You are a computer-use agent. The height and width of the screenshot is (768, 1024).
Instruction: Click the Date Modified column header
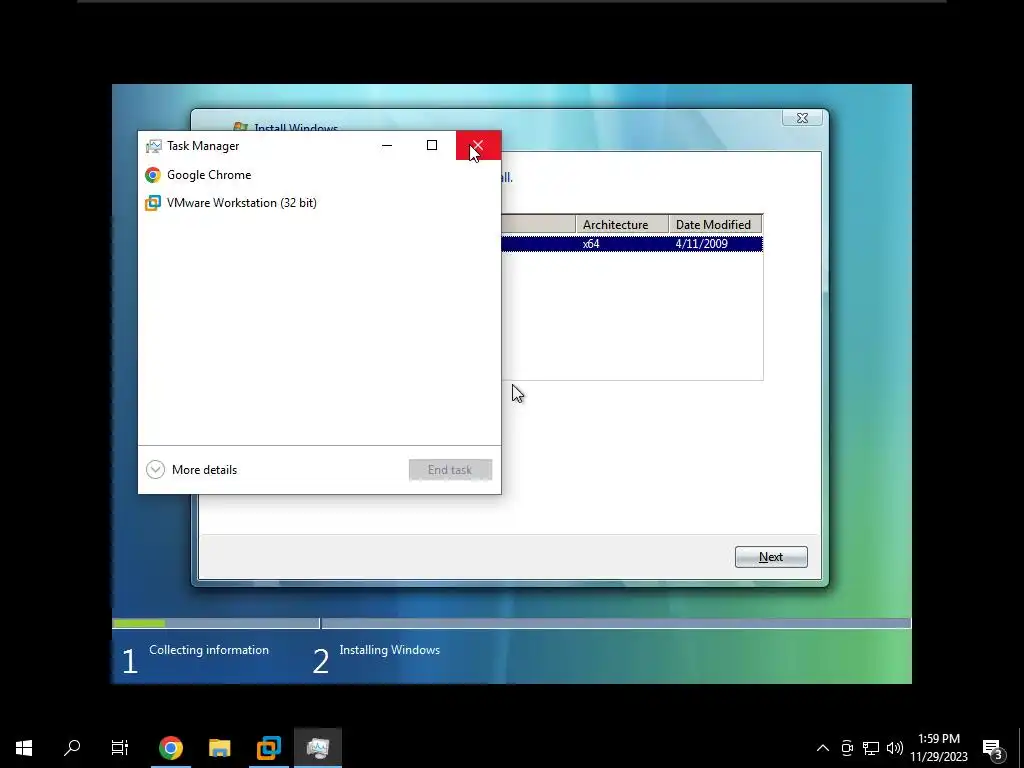coord(715,225)
